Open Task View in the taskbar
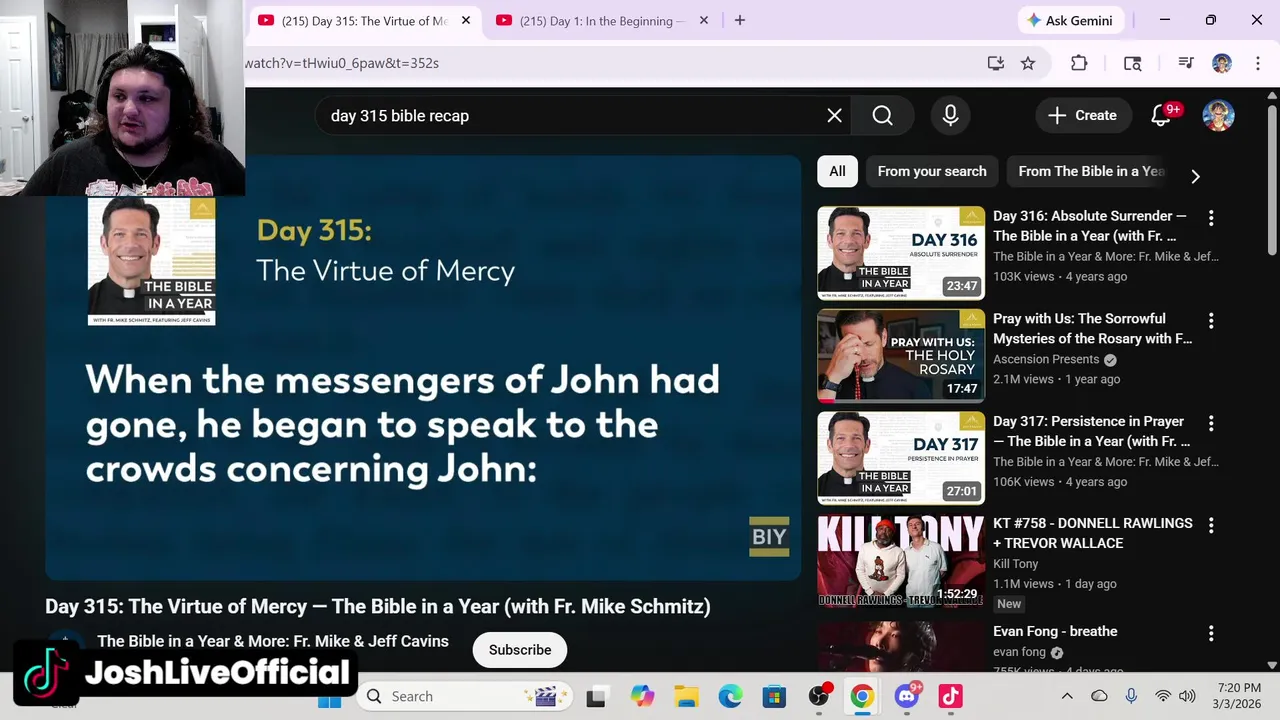Screen dimensions: 1280x720 [x=596, y=697]
